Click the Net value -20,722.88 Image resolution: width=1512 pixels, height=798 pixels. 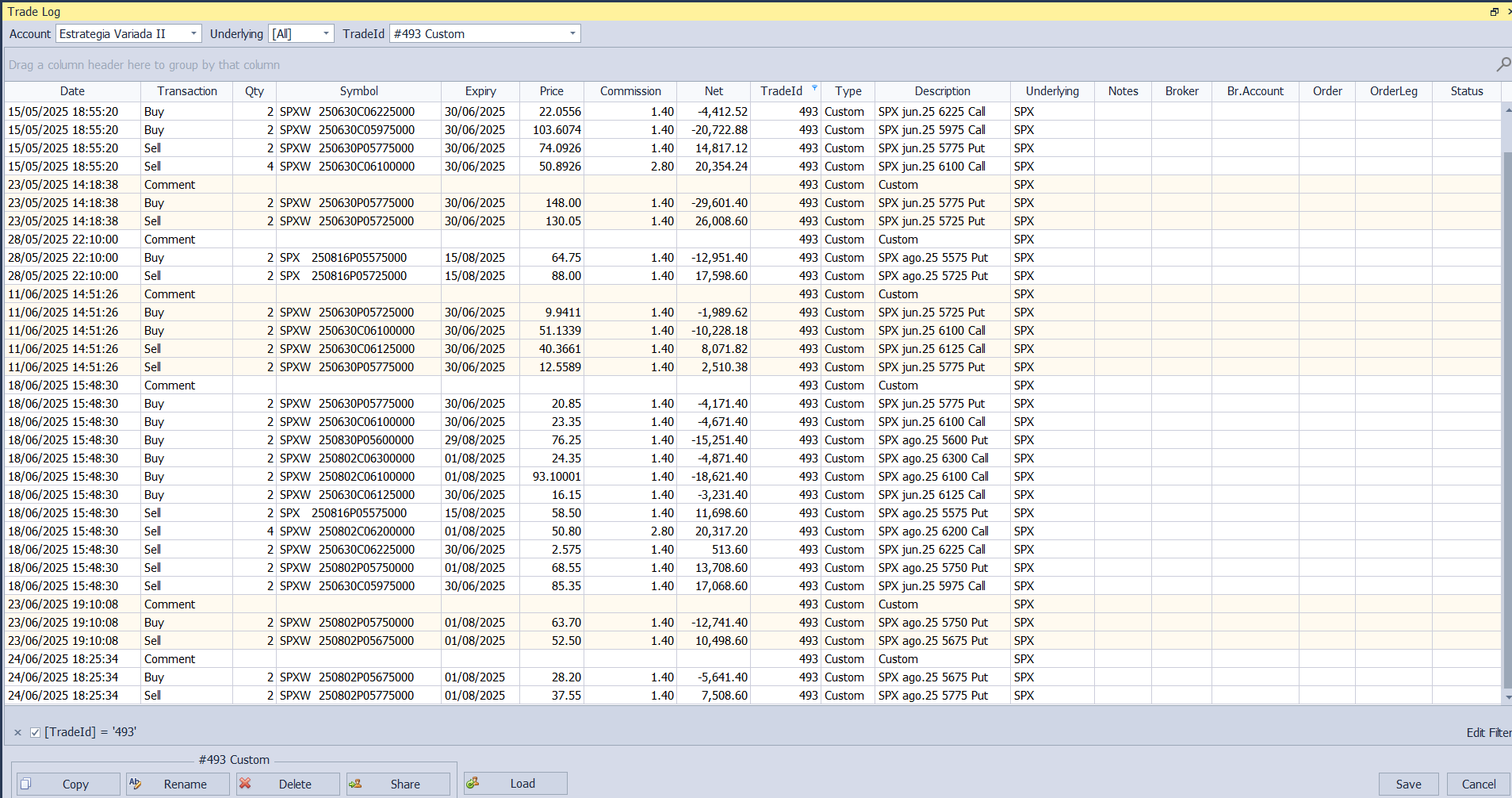pyautogui.click(x=714, y=130)
